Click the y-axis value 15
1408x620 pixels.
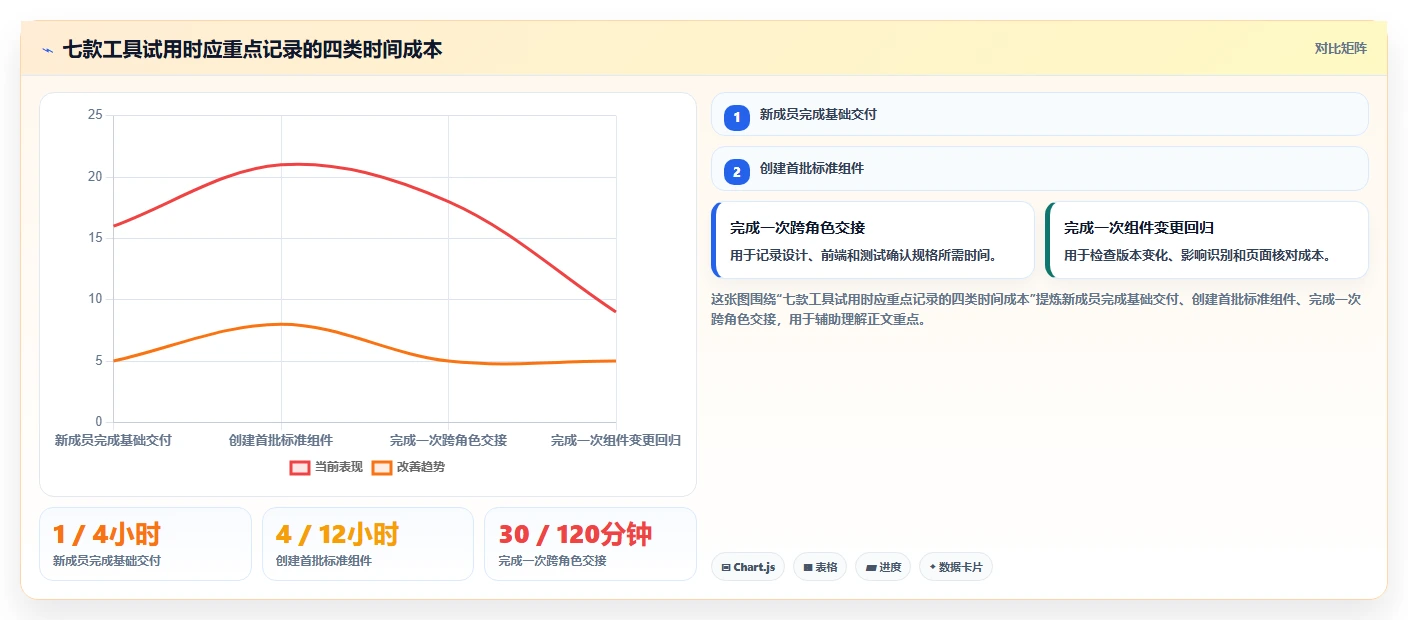click(95, 238)
